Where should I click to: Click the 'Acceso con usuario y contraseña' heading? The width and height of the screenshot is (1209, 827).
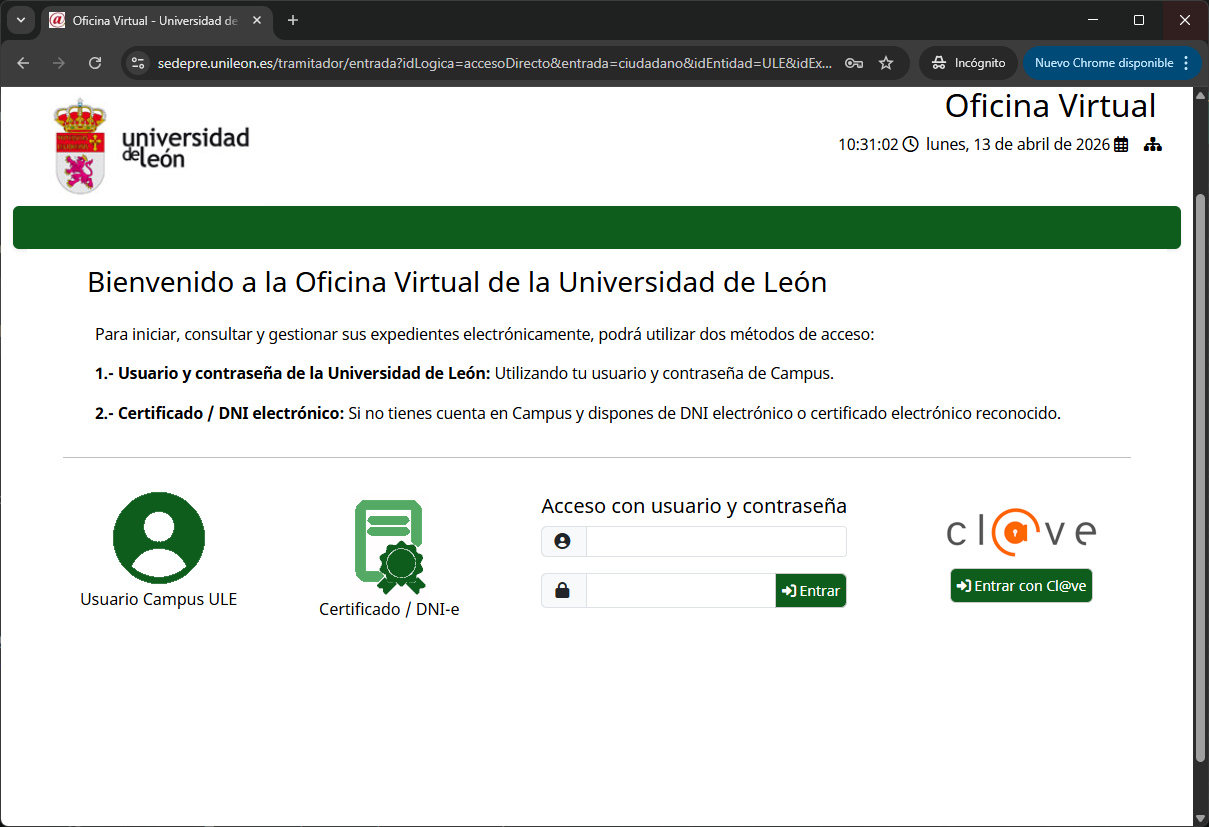tap(694, 506)
